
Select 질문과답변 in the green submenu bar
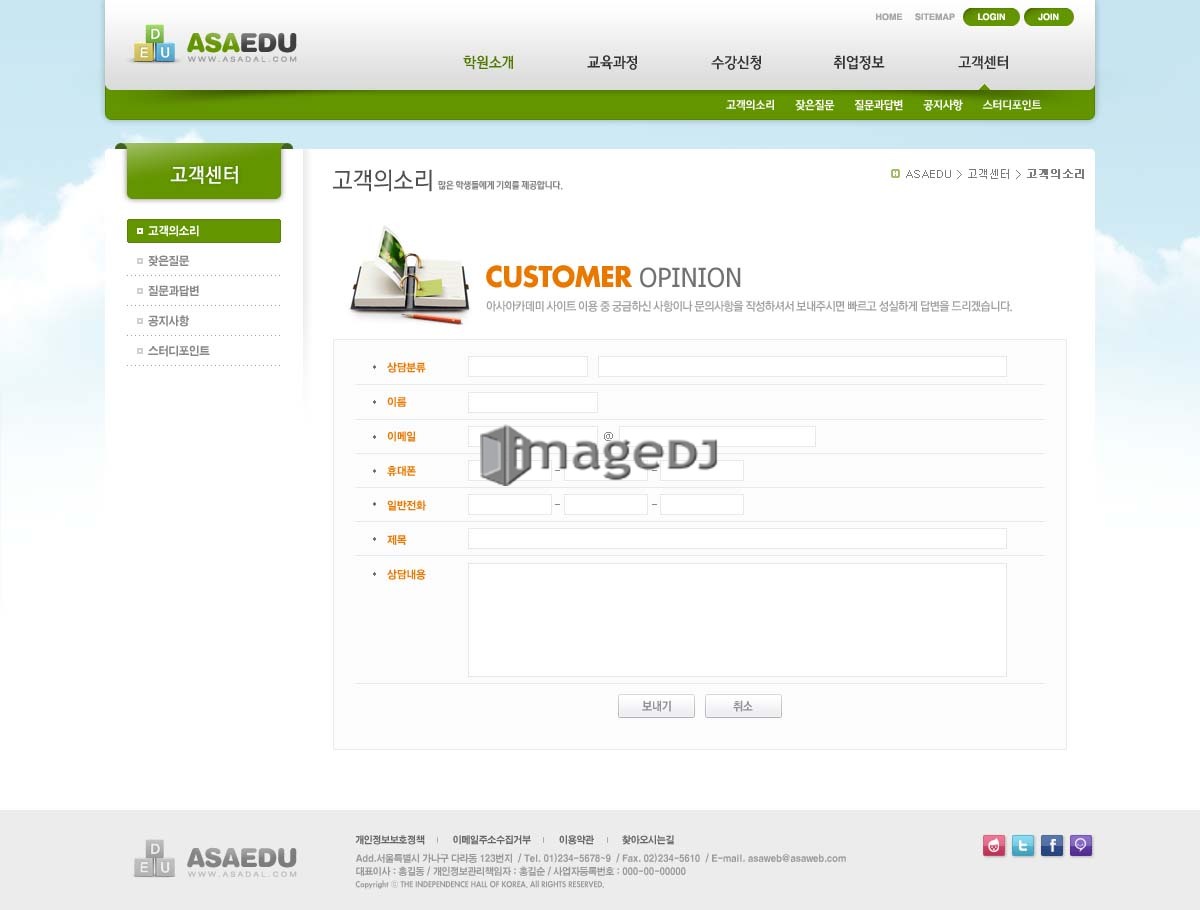click(x=878, y=105)
